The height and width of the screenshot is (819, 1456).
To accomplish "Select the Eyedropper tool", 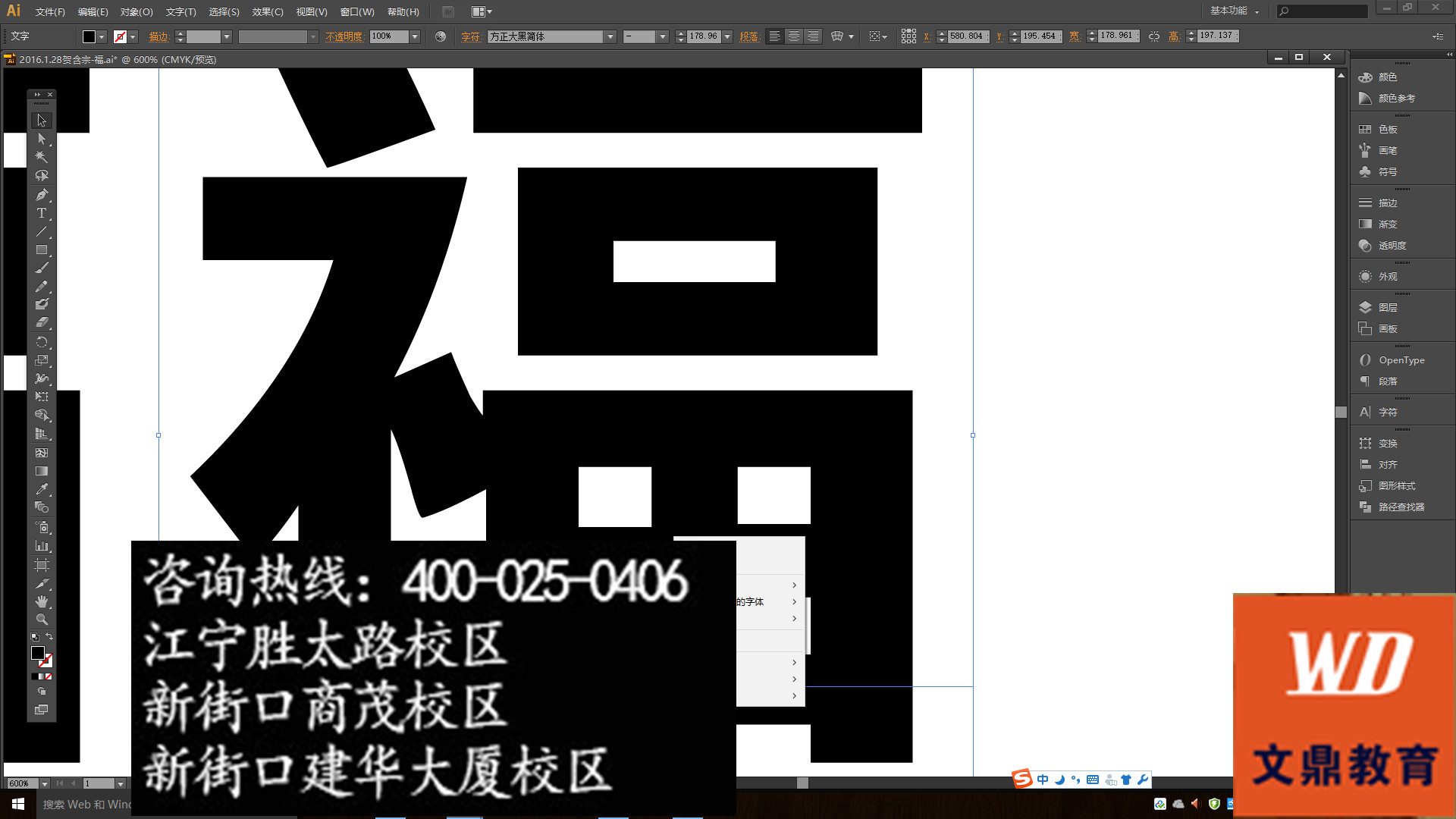I will click(42, 489).
